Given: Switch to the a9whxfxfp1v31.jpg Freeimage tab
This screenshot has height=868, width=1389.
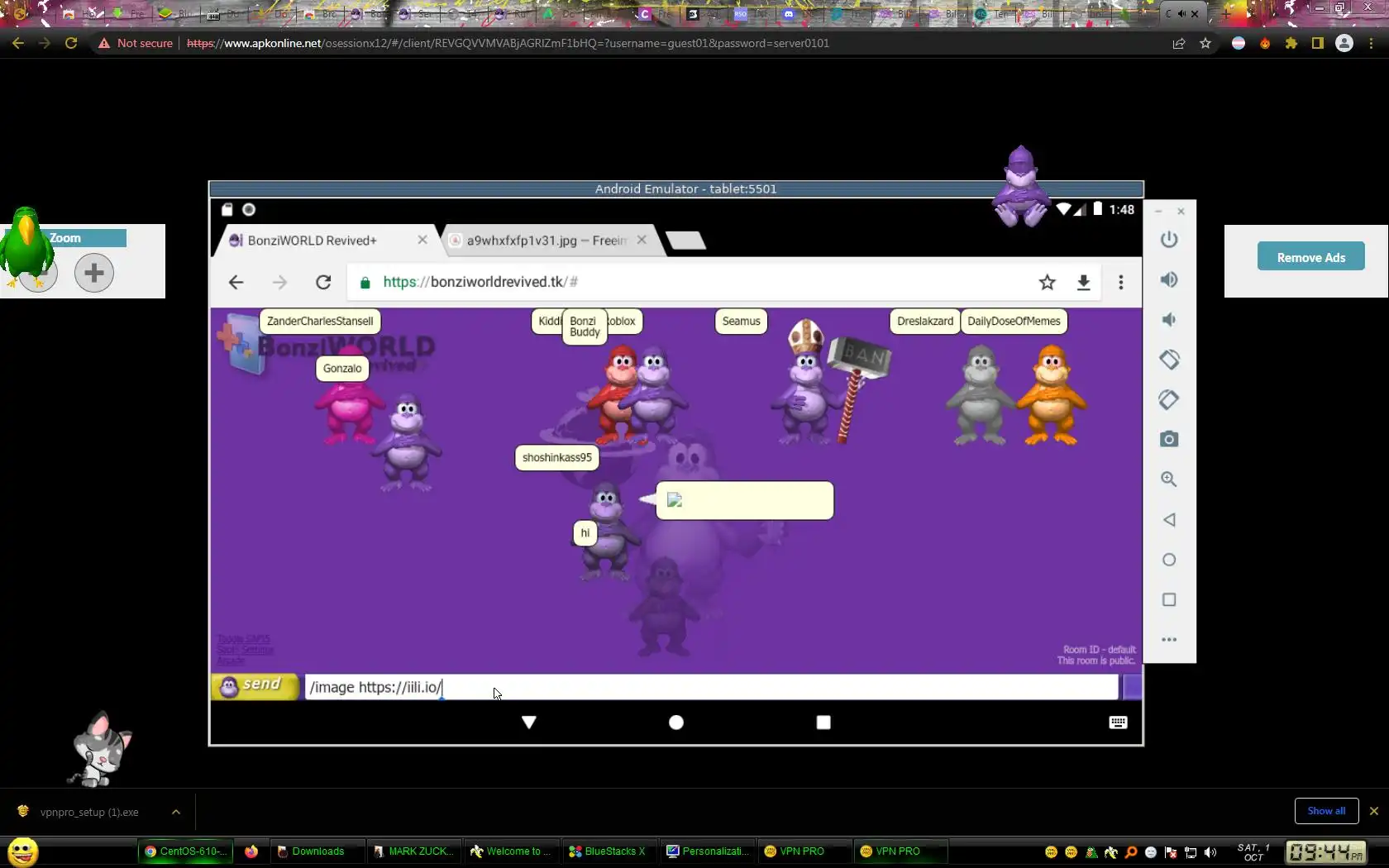Looking at the screenshot, I should (x=547, y=241).
